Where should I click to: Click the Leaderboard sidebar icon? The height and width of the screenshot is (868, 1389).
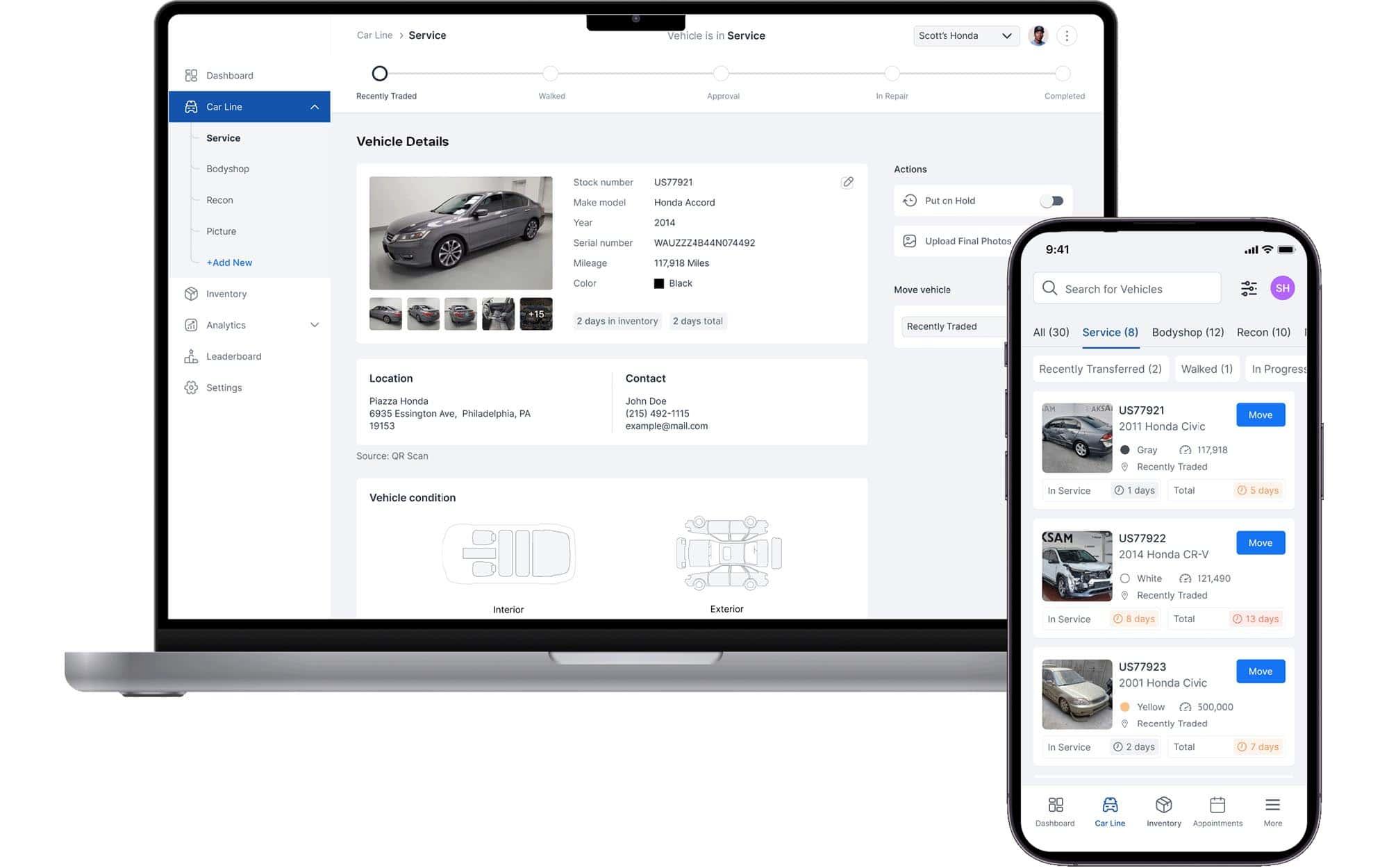pyautogui.click(x=191, y=356)
